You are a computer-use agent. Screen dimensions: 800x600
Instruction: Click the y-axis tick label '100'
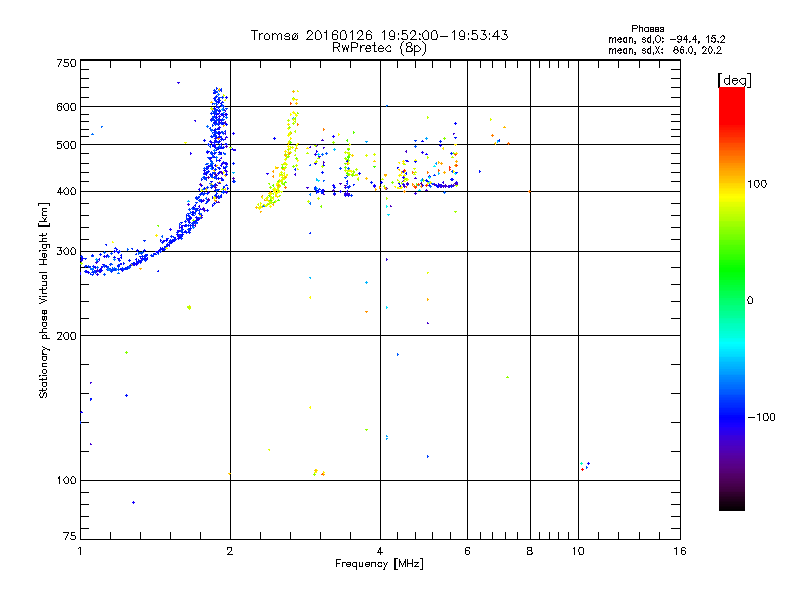66,481
